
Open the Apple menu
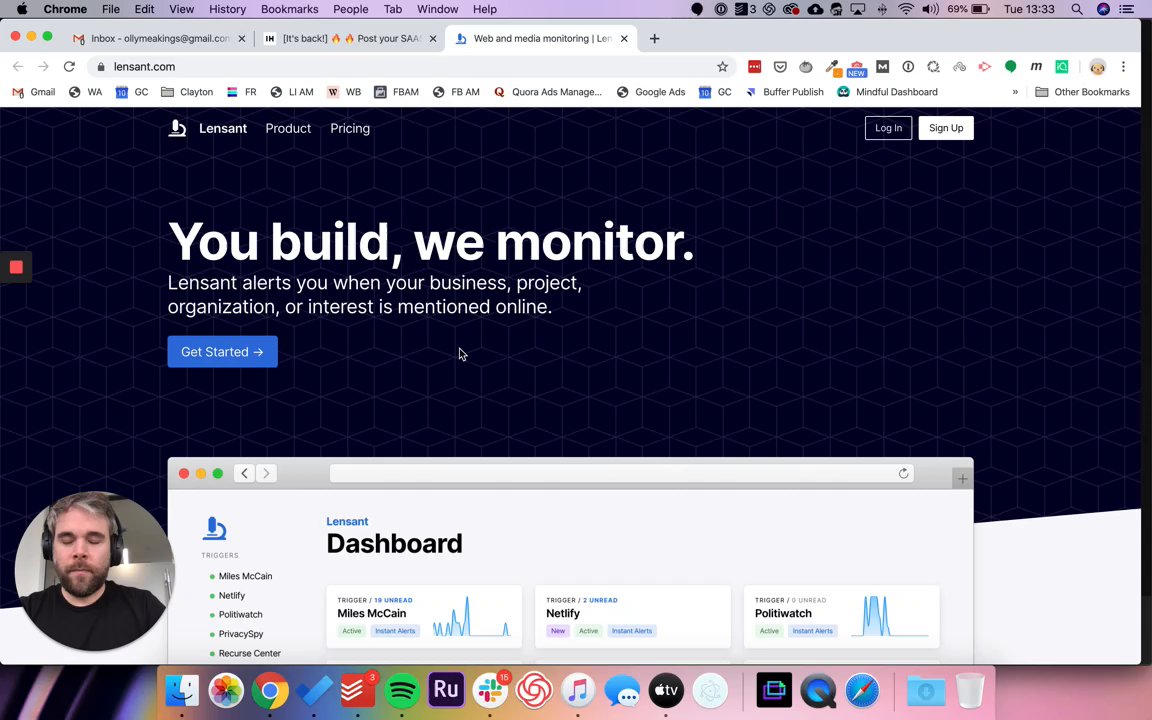pyautogui.click(x=22, y=9)
